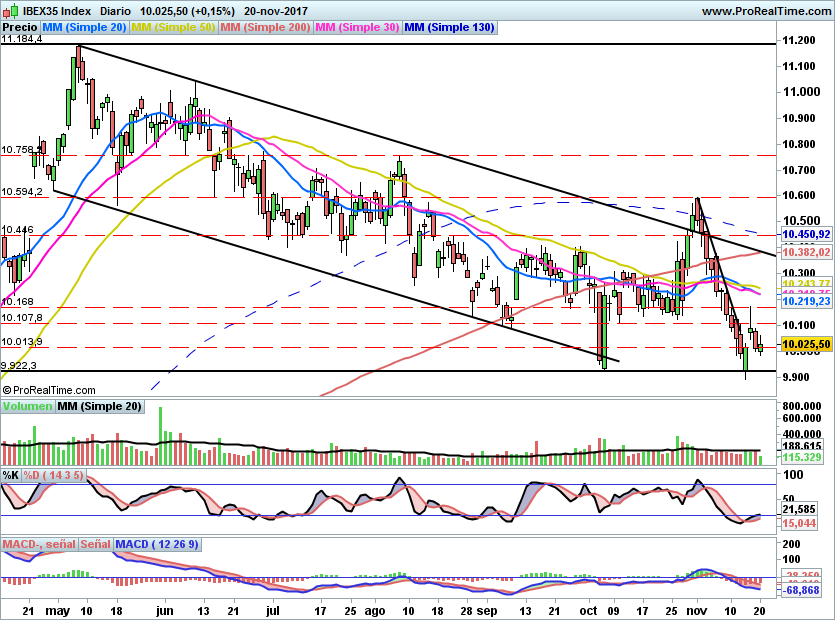Click the 11.184,4 resistance level label
This screenshot has height=620, width=835.
coord(22,39)
